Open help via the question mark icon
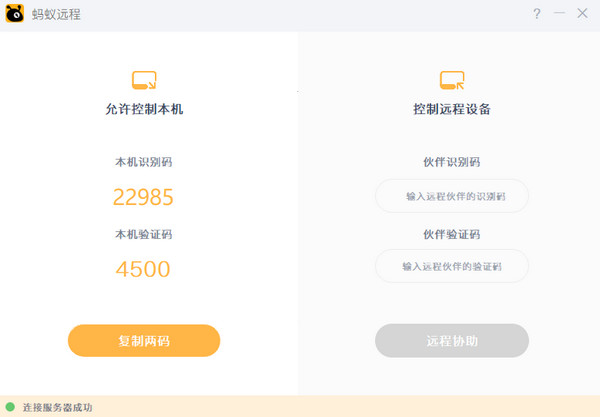The image size is (600, 417). pyautogui.click(x=537, y=14)
